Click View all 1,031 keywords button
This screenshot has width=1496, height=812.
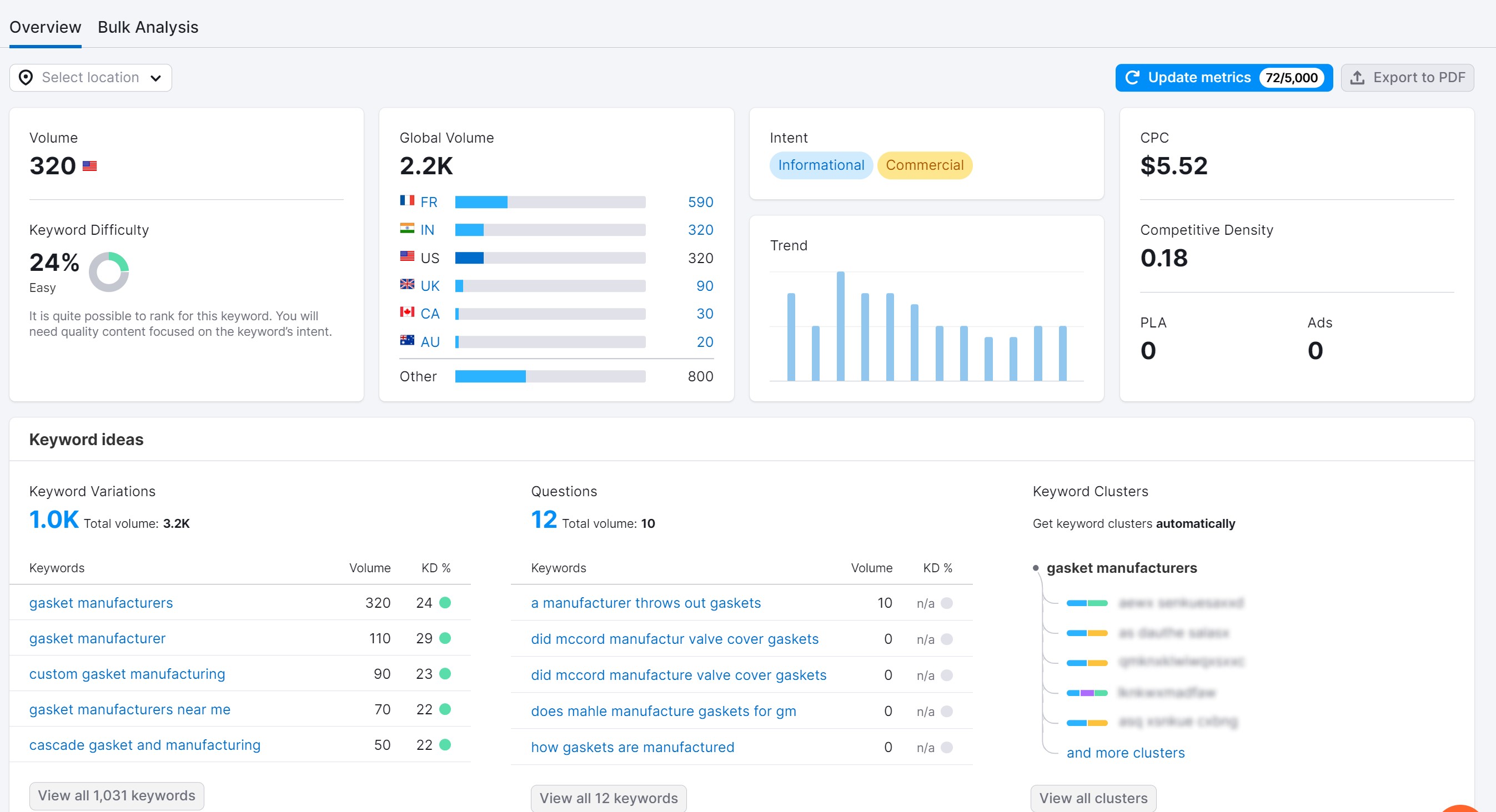tap(116, 795)
